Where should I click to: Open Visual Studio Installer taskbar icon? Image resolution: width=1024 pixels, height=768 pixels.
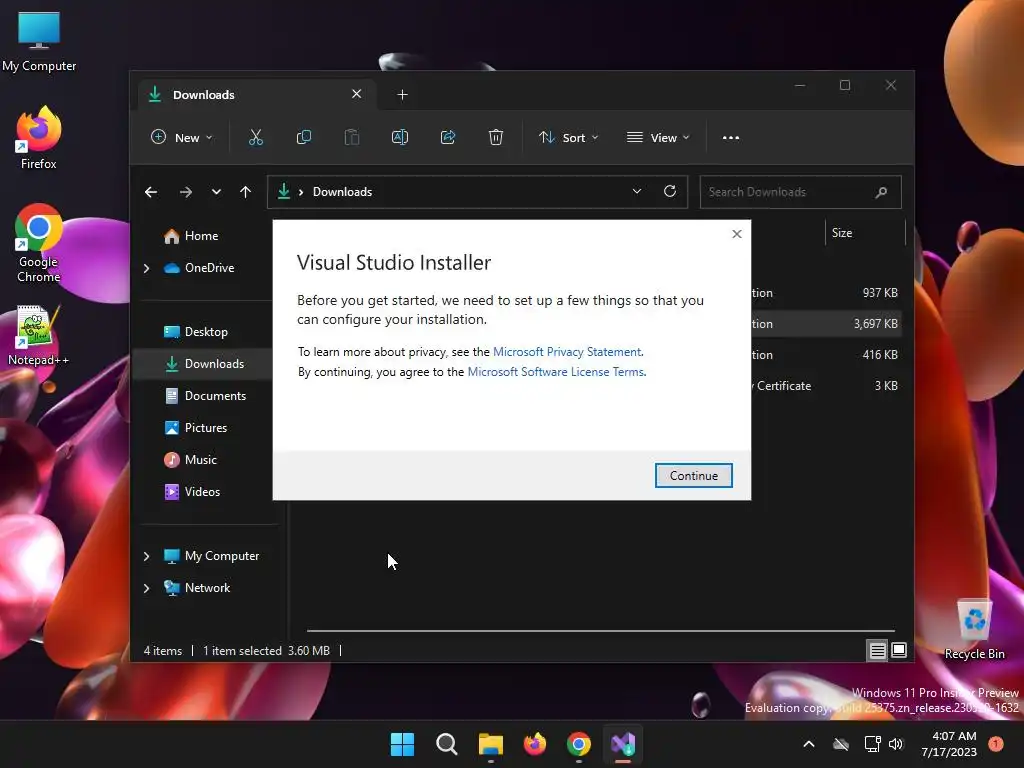pyautogui.click(x=623, y=744)
